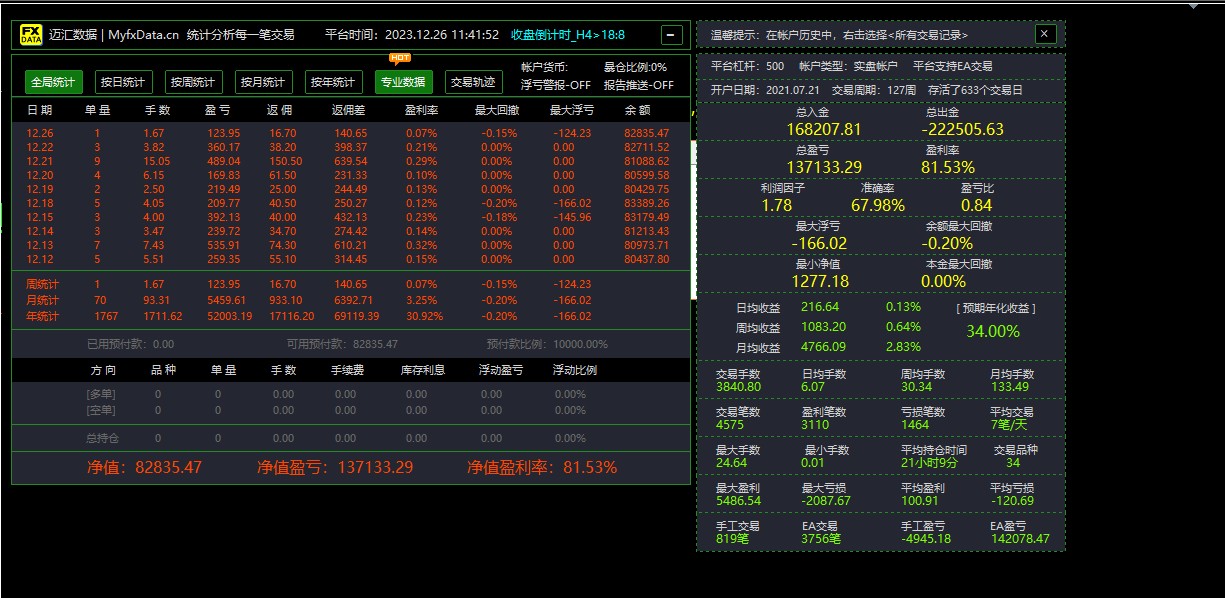
Task: Click the 温馨提示 hint text in right panel
Action: click(x=839, y=35)
